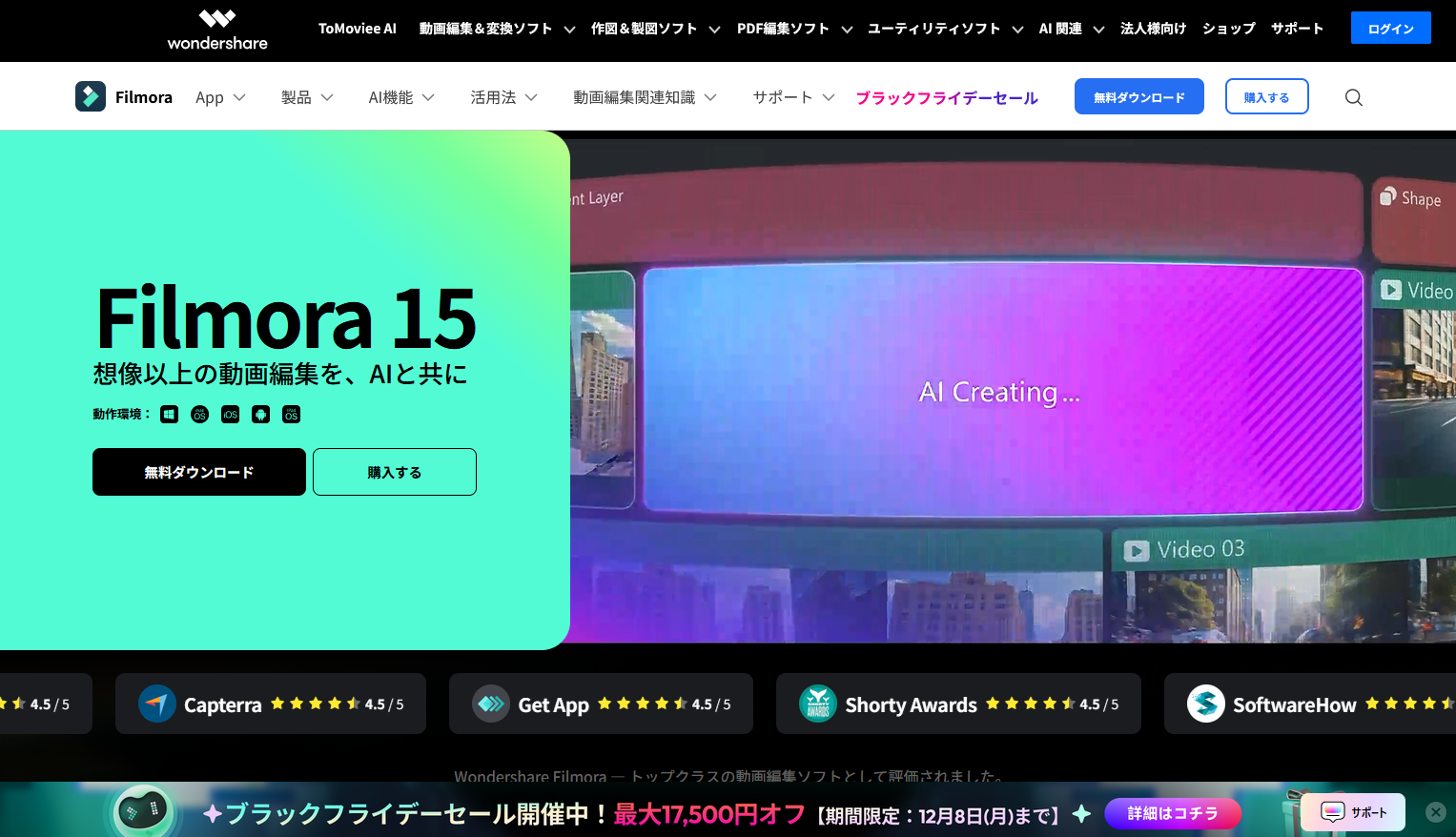Select the iOS platform icon
The width and height of the screenshot is (1456, 837).
(x=230, y=414)
